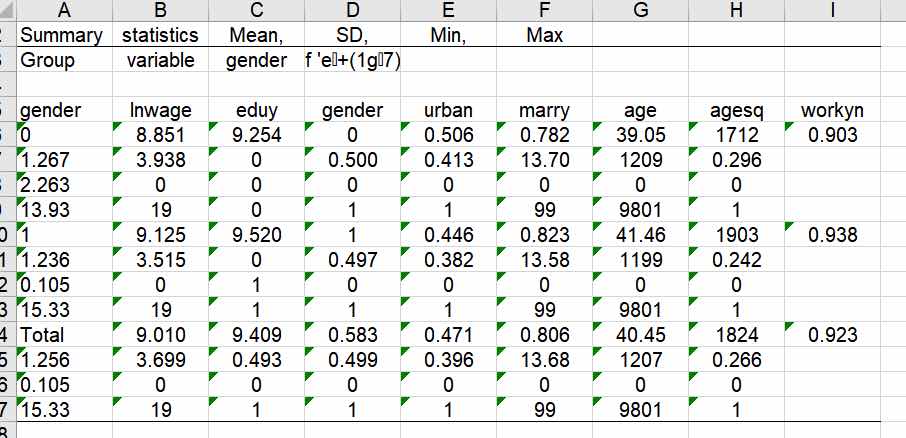The width and height of the screenshot is (906, 438).
Task: Select the "SD," cell
Action: (352, 35)
